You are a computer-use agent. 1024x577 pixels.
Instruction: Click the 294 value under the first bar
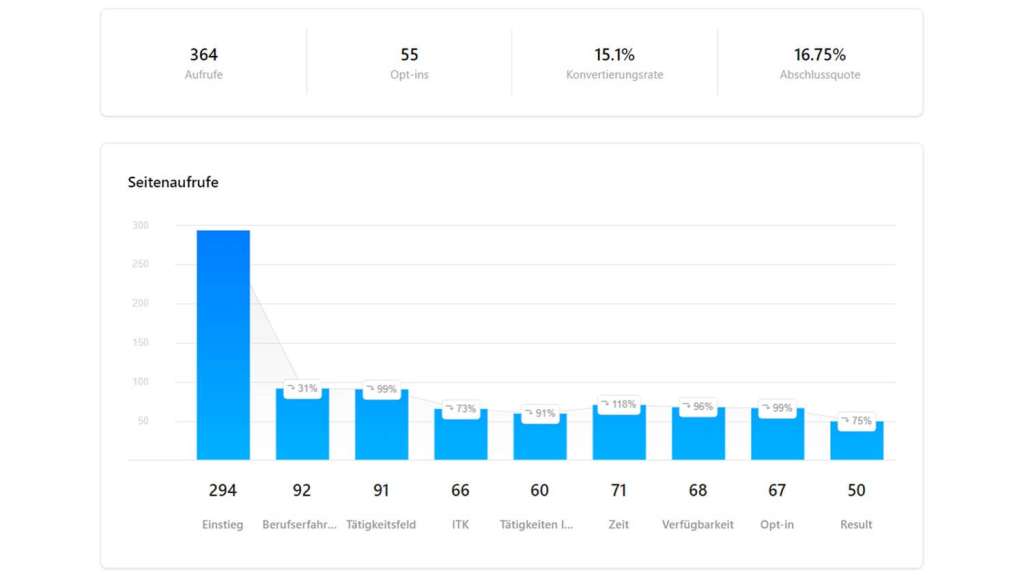click(x=223, y=491)
